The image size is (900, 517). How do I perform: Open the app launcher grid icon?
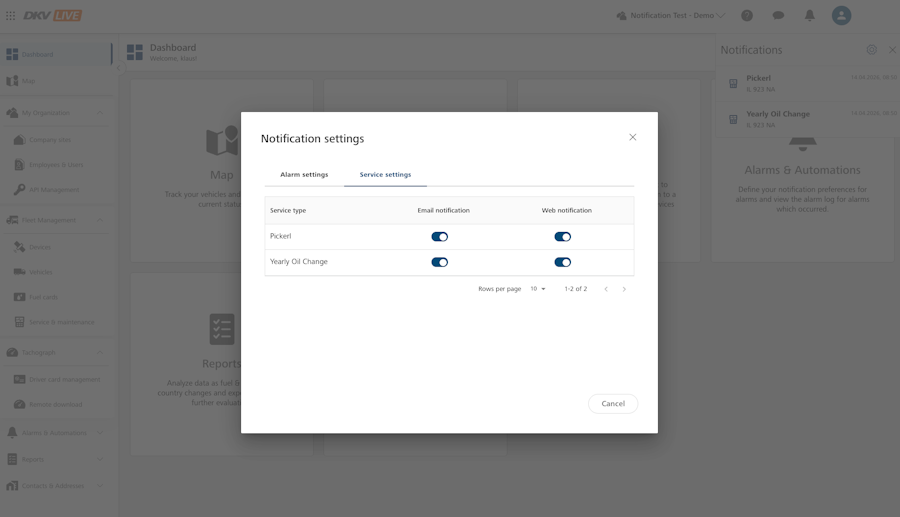coord(10,15)
